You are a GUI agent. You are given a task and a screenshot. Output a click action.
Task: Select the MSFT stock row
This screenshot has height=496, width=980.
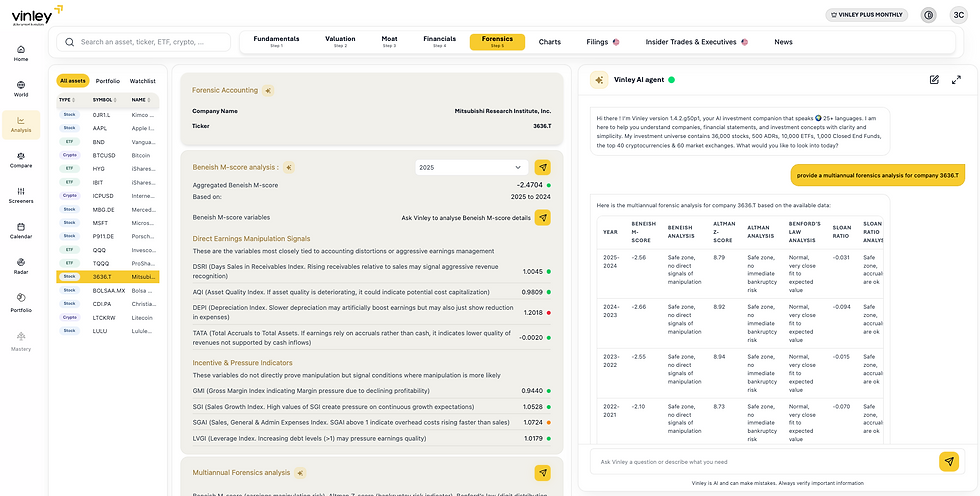pyautogui.click(x=108, y=223)
